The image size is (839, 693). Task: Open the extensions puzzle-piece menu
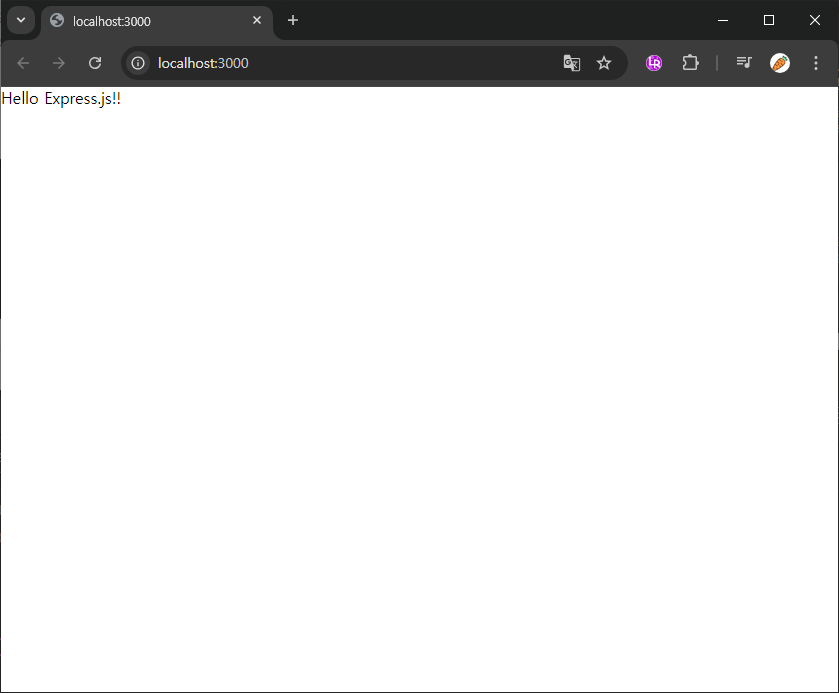[x=690, y=62]
